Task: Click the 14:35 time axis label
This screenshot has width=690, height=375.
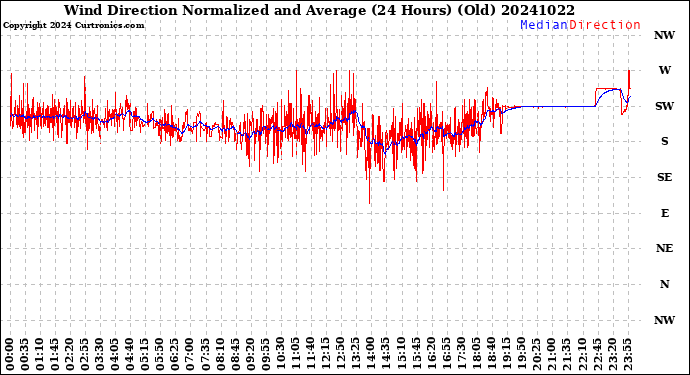Action: coord(385,354)
